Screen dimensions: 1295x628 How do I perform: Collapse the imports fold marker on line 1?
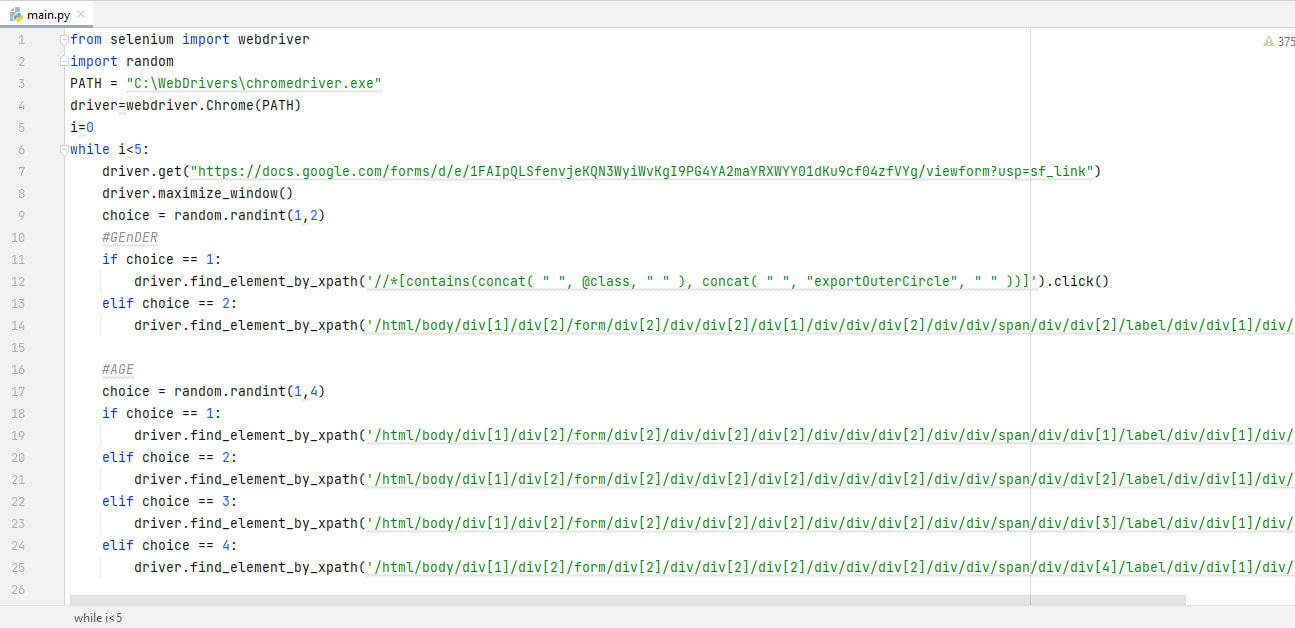coord(65,40)
